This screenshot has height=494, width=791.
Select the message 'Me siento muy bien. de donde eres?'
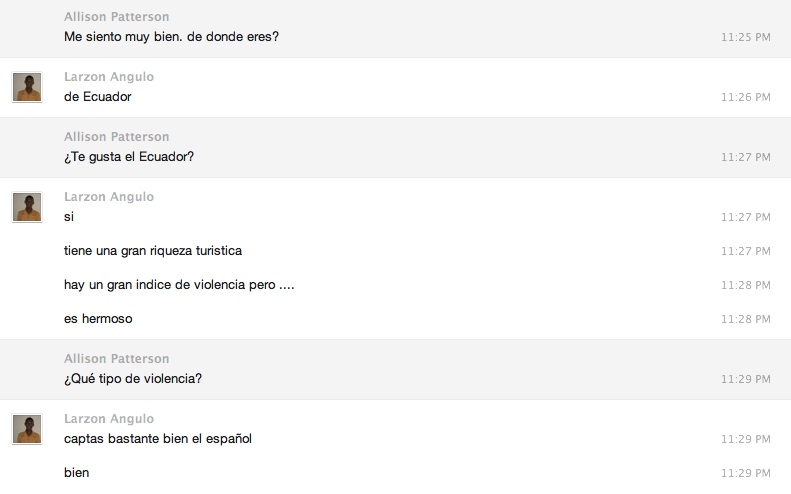tap(171, 36)
